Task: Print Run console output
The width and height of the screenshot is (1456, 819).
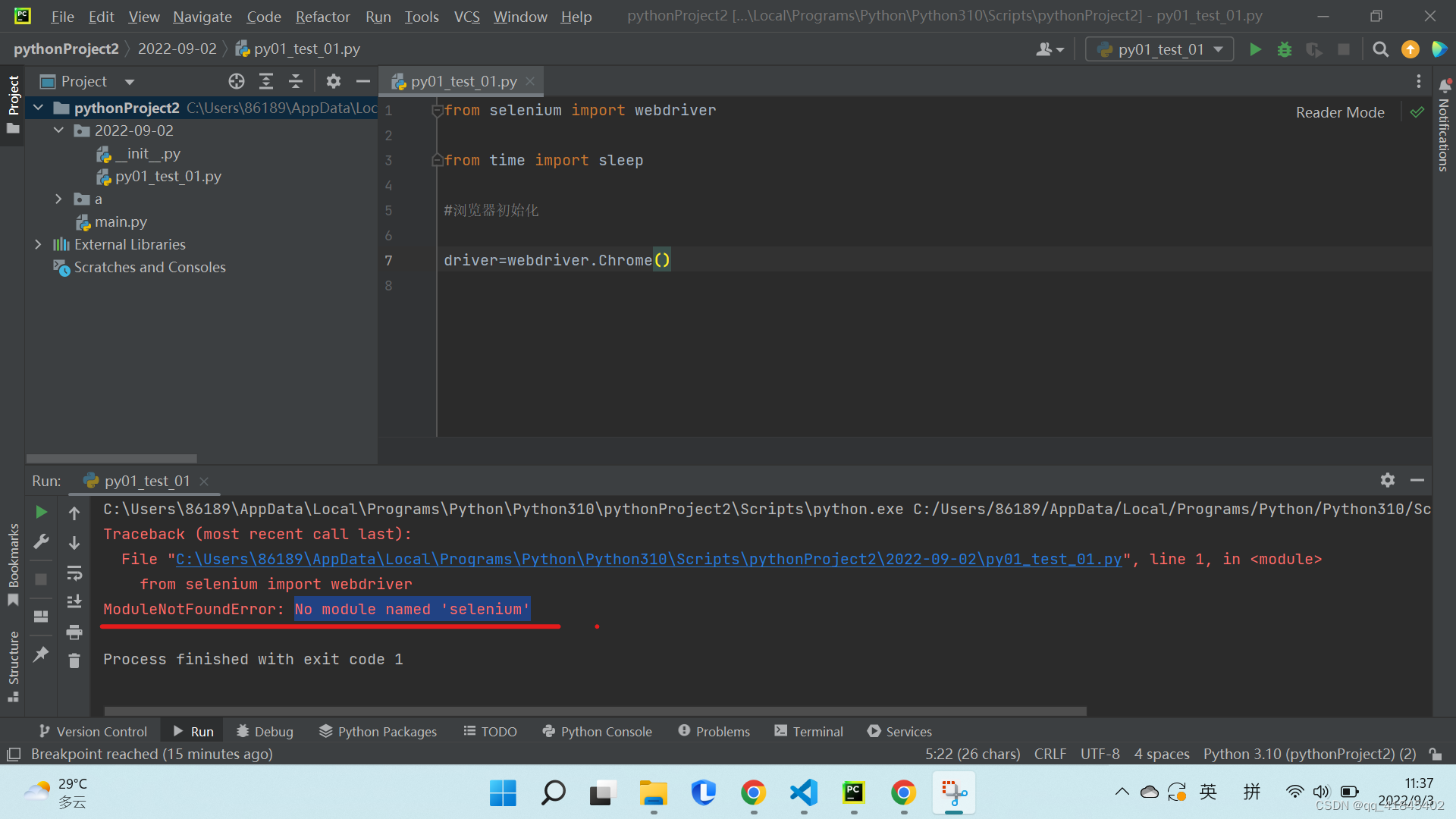Action: pyautogui.click(x=74, y=632)
